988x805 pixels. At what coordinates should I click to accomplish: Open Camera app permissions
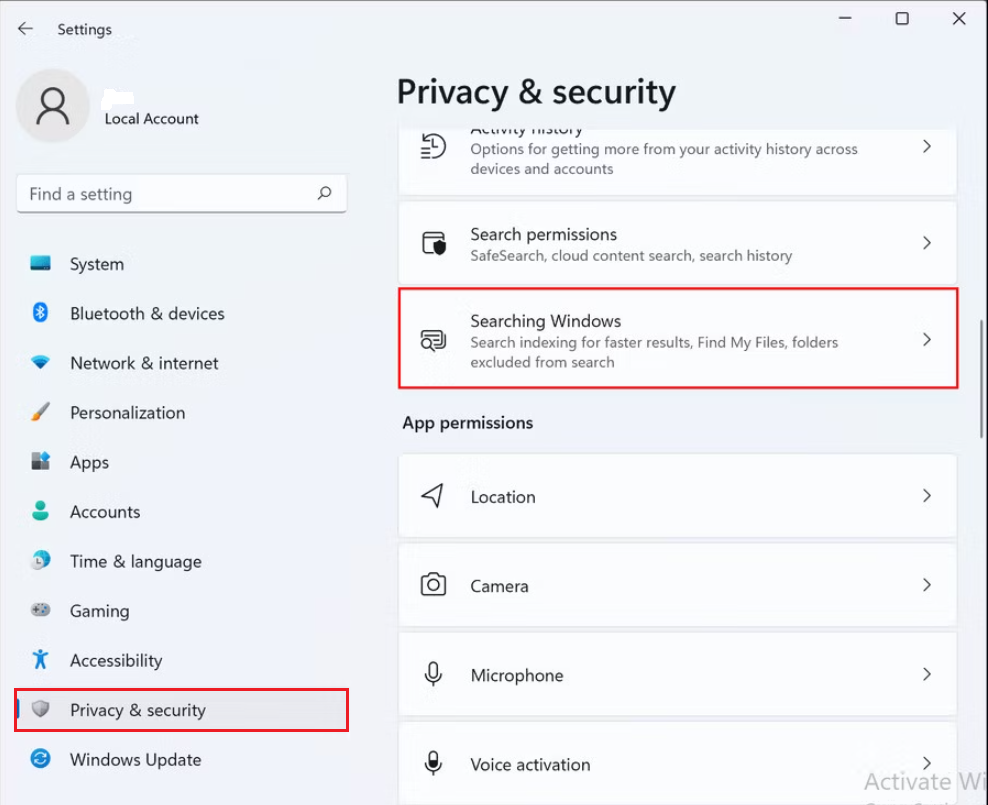(x=677, y=585)
